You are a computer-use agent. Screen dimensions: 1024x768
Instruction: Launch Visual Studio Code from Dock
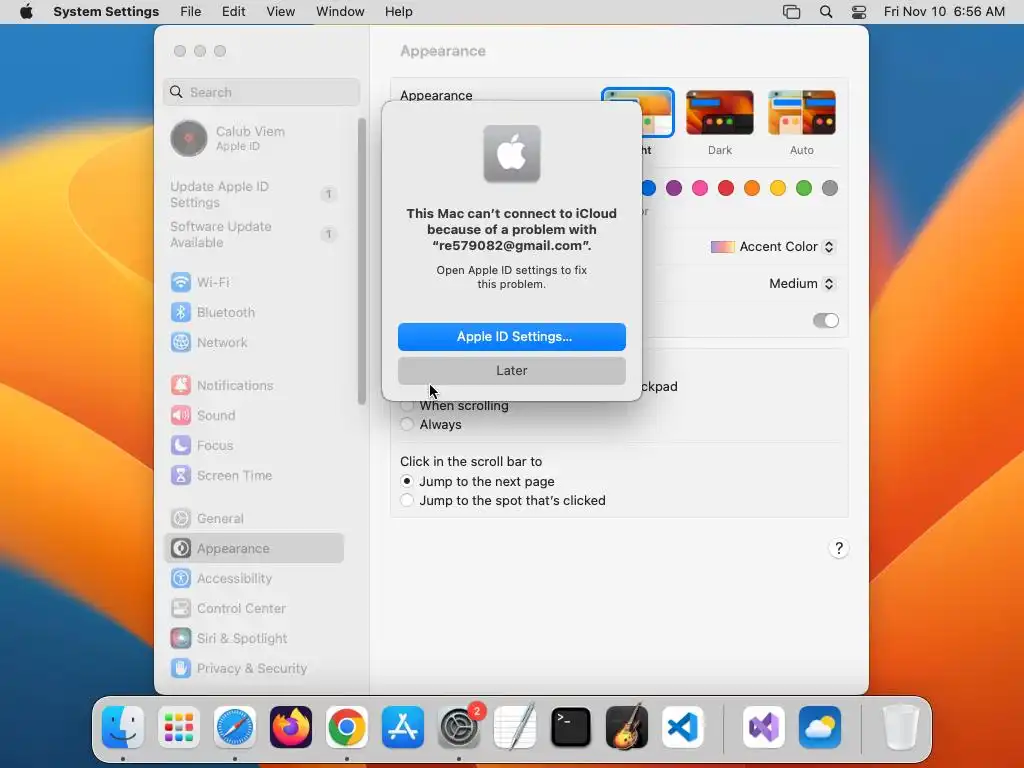coord(683,727)
